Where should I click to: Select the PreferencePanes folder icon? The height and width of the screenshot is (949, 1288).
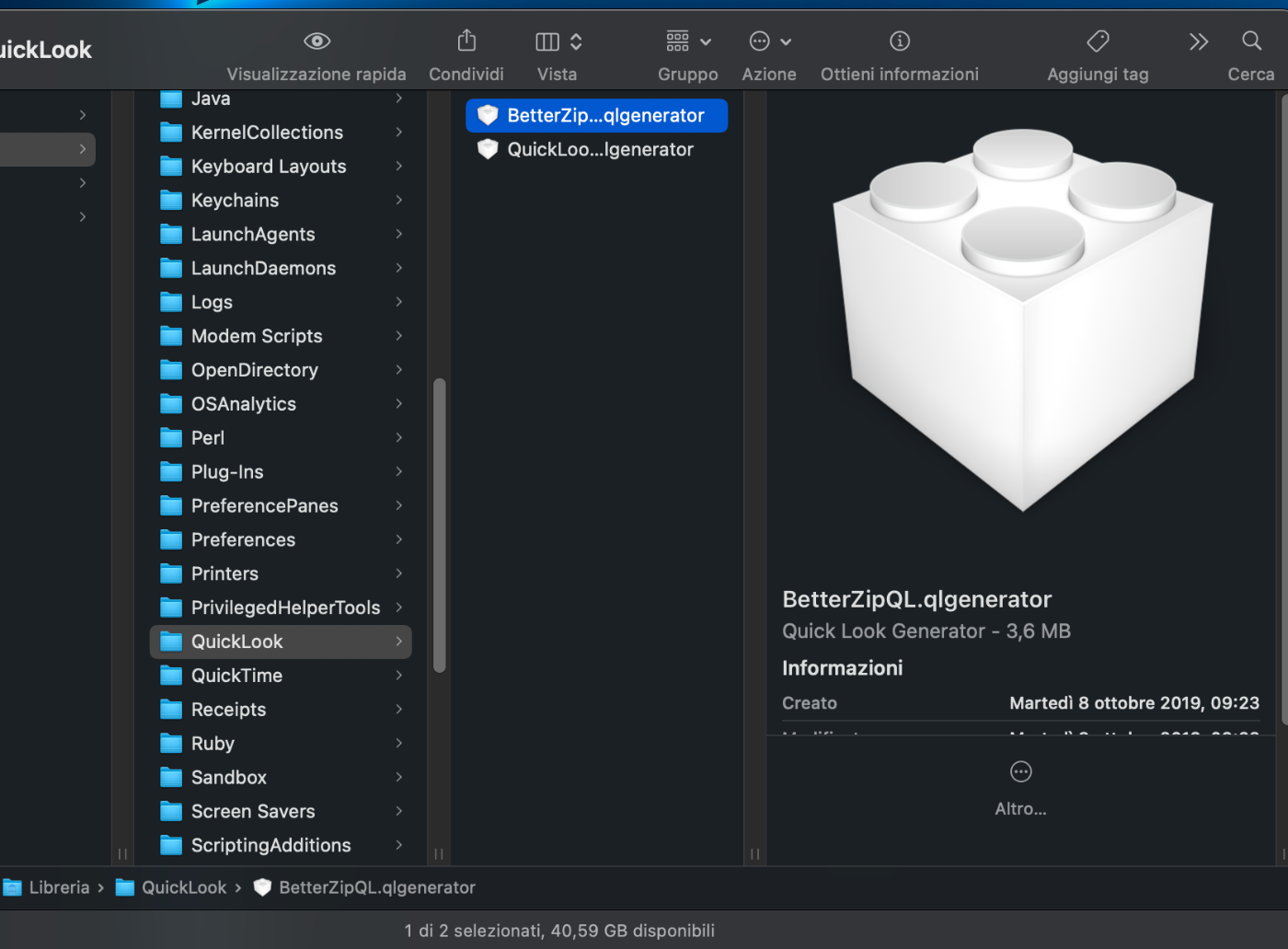tap(171, 506)
